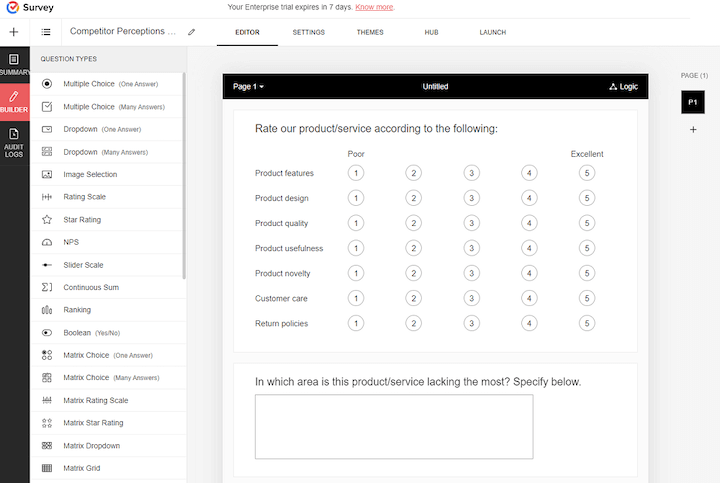Rate Product features as 5
The height and width of the screenshot is (483, 720).
click(587, 173)
